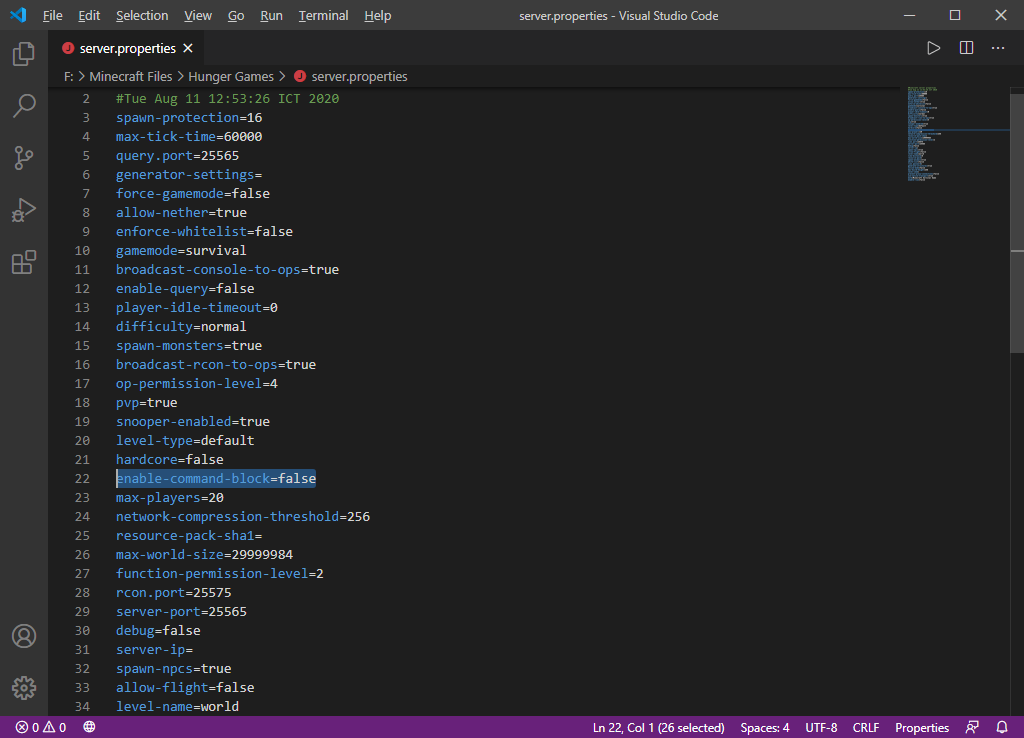Click the Run file play icon
Screen dimensions: 1024x738
click(x=933, y=48)
